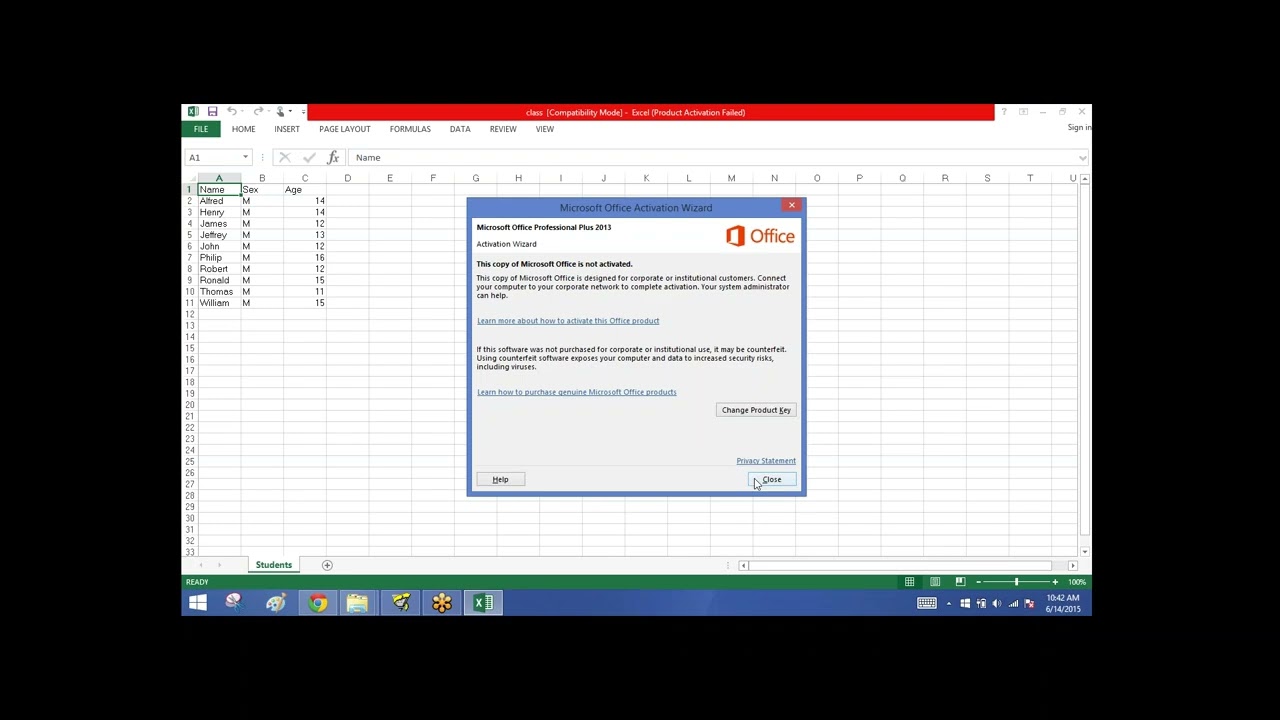1280x720 pixels.
Task: Open the FILE tab
Action: (201, 129)
